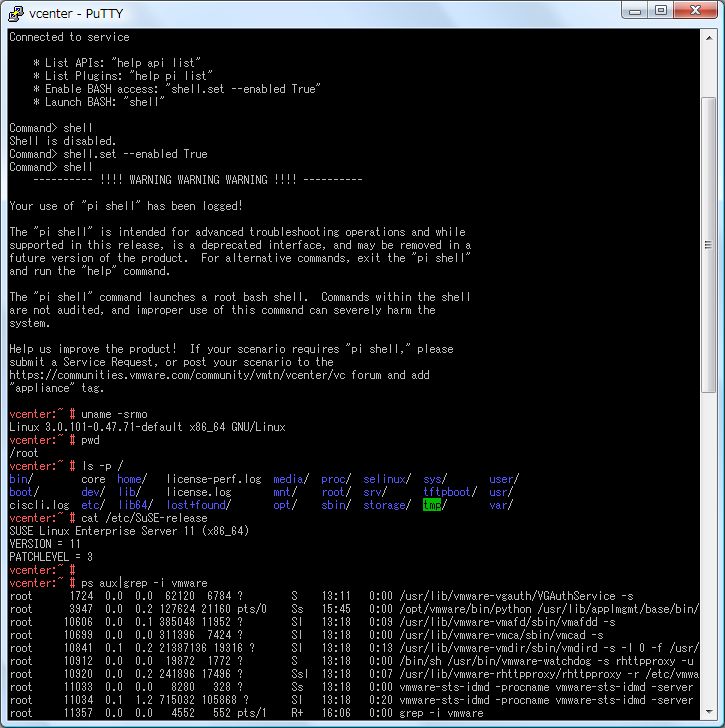Image resolution: width=725 pixels, height=728 pixels.
Task: Click the process row with PID 3947
Action: pos(354,609)
